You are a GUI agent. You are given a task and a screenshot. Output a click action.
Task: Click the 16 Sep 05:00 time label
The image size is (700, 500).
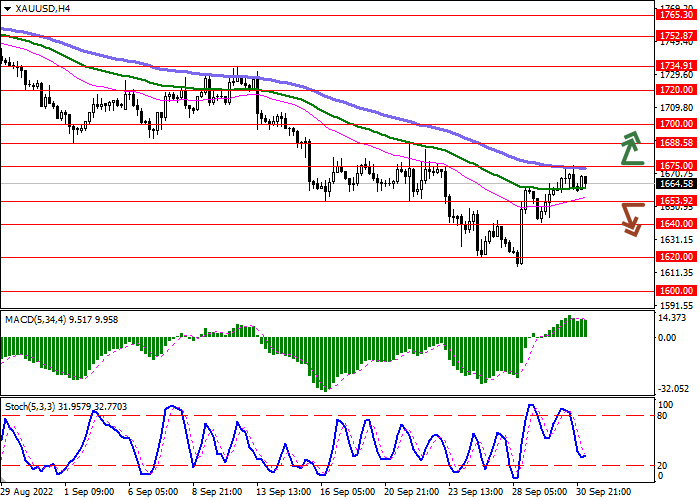348,492
